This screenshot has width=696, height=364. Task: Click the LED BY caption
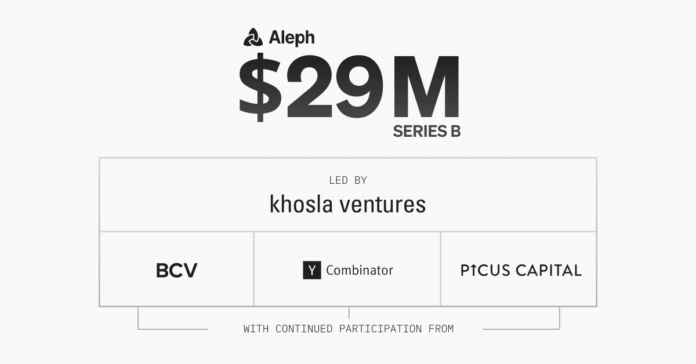pos(348,180)
